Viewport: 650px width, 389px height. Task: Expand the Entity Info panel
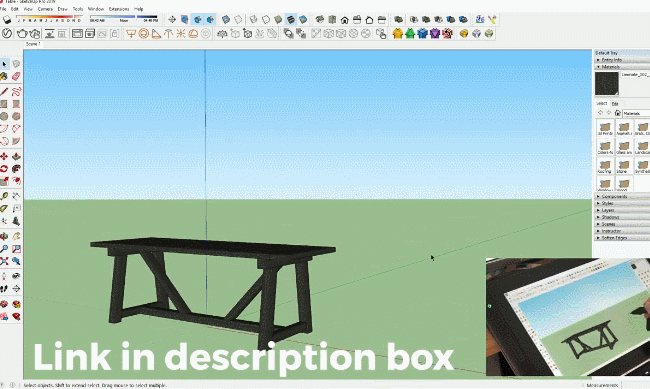[x=622, y=60]
